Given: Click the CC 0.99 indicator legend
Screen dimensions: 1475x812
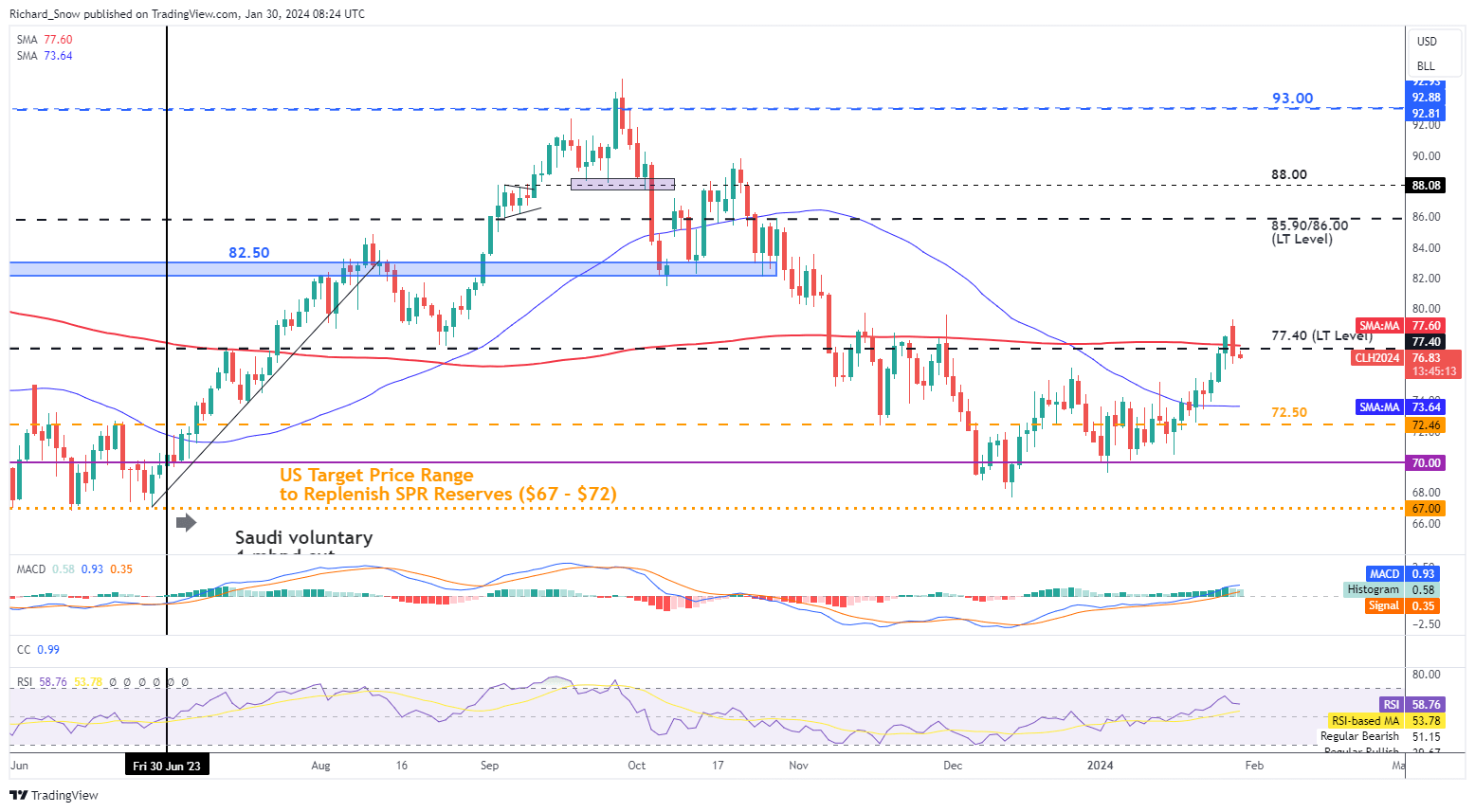Looking at the screenshot, I should (38, 650).
